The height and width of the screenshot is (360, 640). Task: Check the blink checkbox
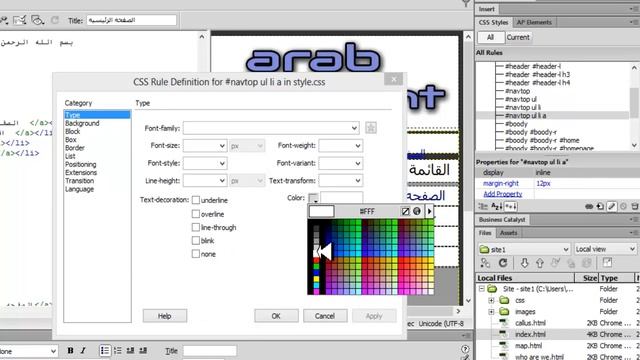[196, 240]
